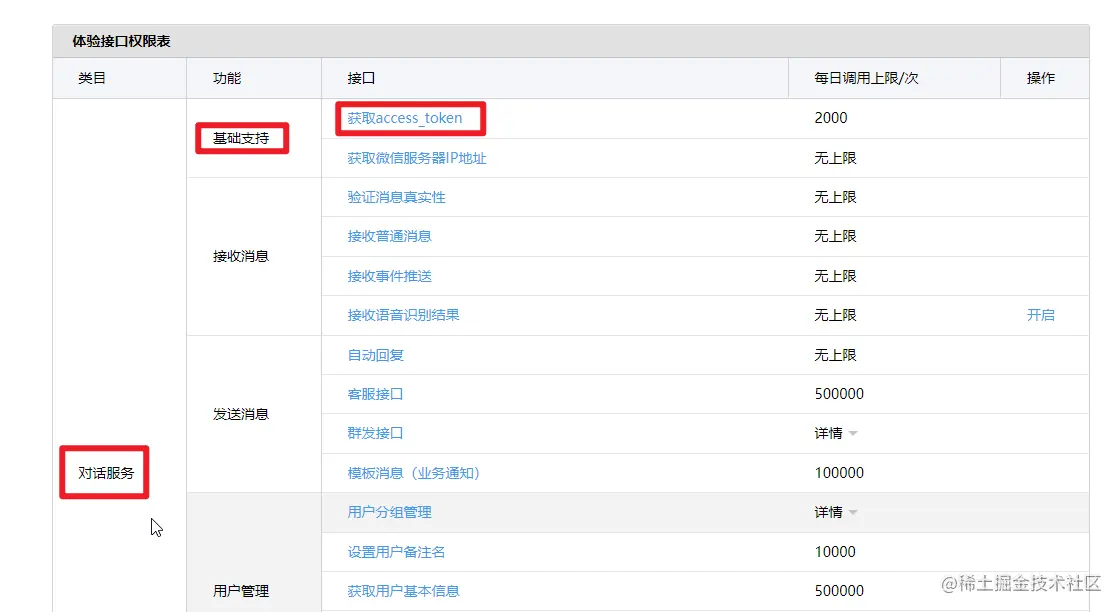This screenshot has width=1120, height=612.
Task: Open the 接收普通消息 link
Action: pos(389,236)
